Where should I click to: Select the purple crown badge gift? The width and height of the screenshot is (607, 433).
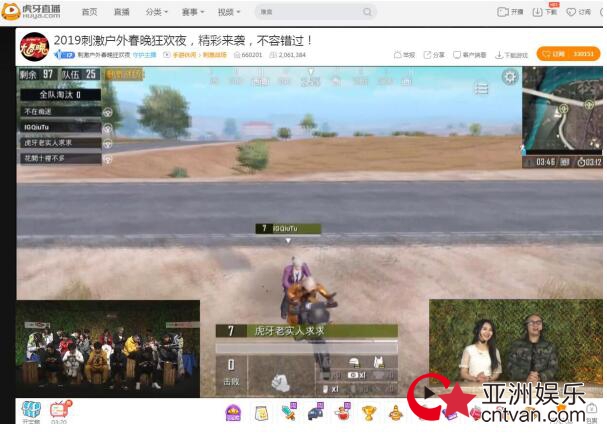click(233, 413)
